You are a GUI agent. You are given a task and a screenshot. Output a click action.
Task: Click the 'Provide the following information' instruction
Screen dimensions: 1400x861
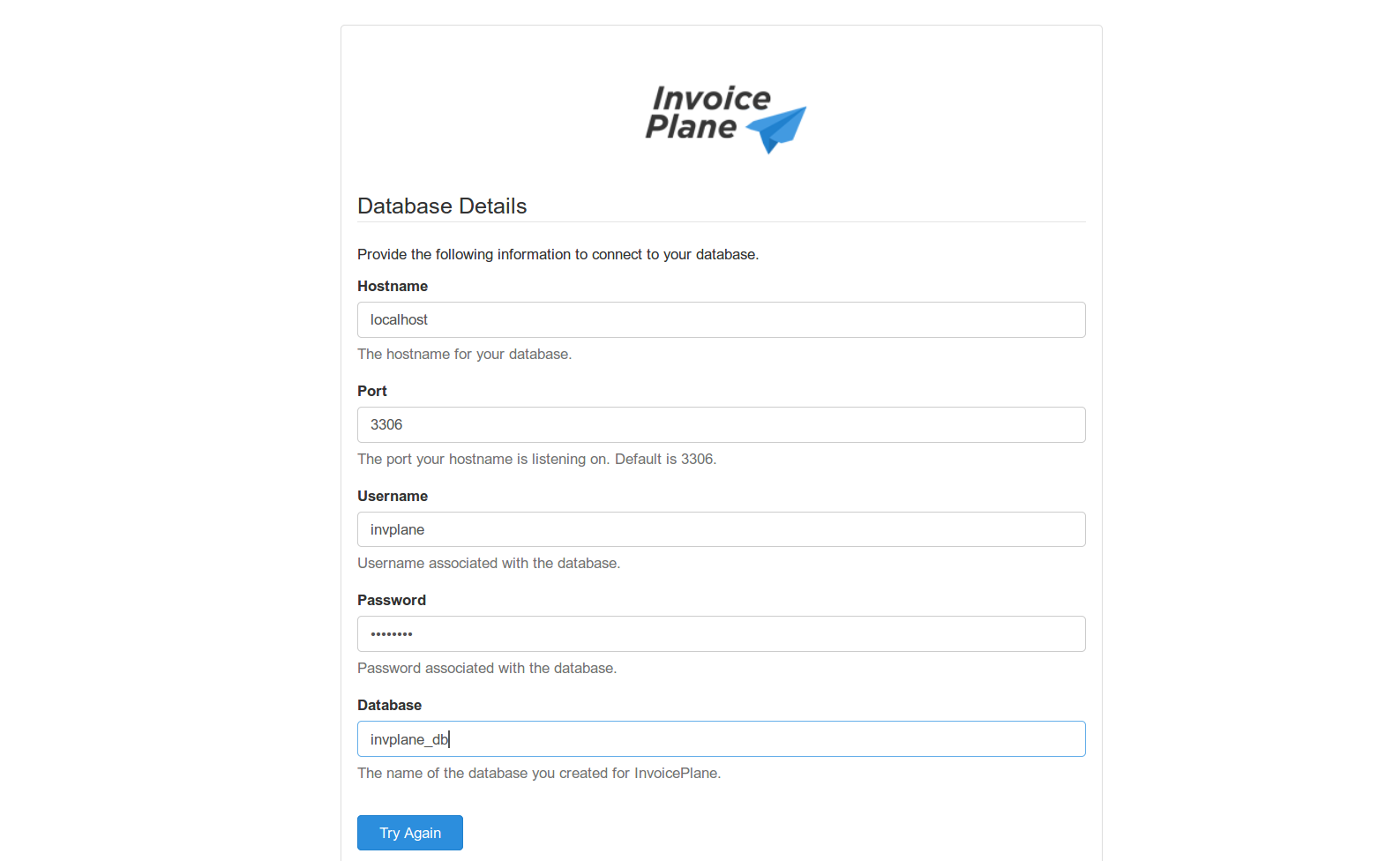tap(558, 255)
